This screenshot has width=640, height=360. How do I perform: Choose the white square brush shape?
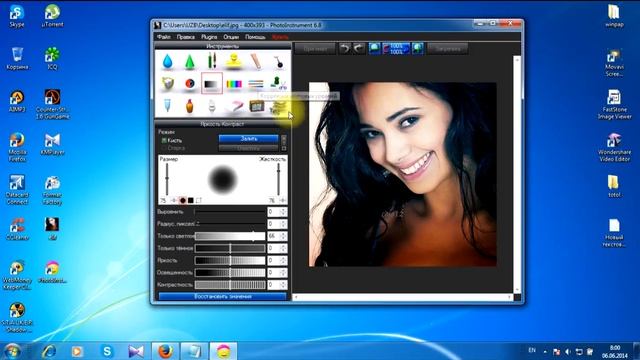pos(198,200)
